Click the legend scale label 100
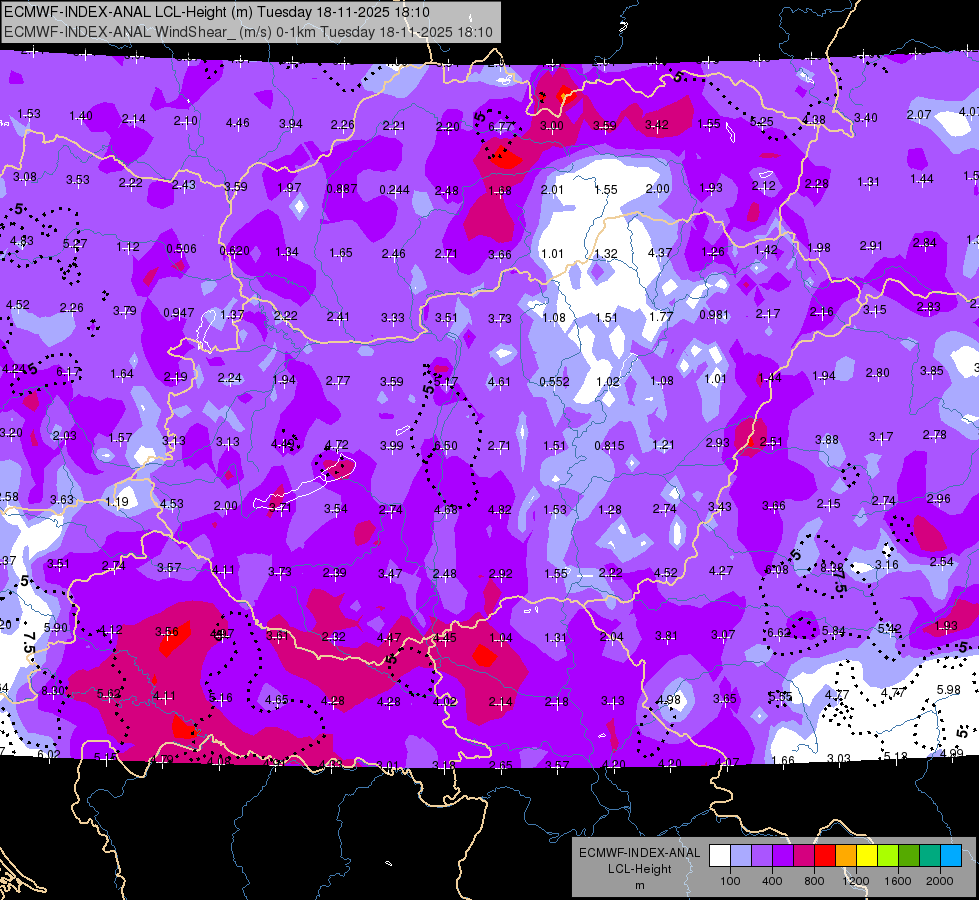The image size is (979, 900). click(730, 881)
